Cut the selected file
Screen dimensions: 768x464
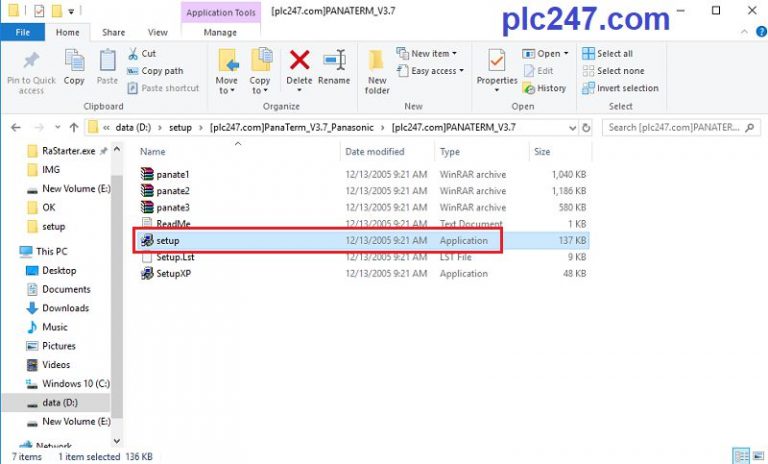(142, 53)
